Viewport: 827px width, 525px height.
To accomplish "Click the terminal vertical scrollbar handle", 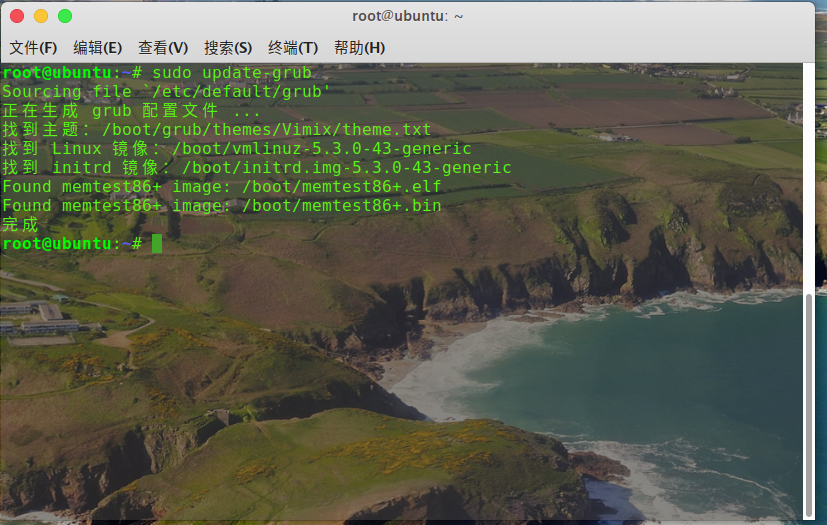I will pyautogui.click(x=809, y=406).
